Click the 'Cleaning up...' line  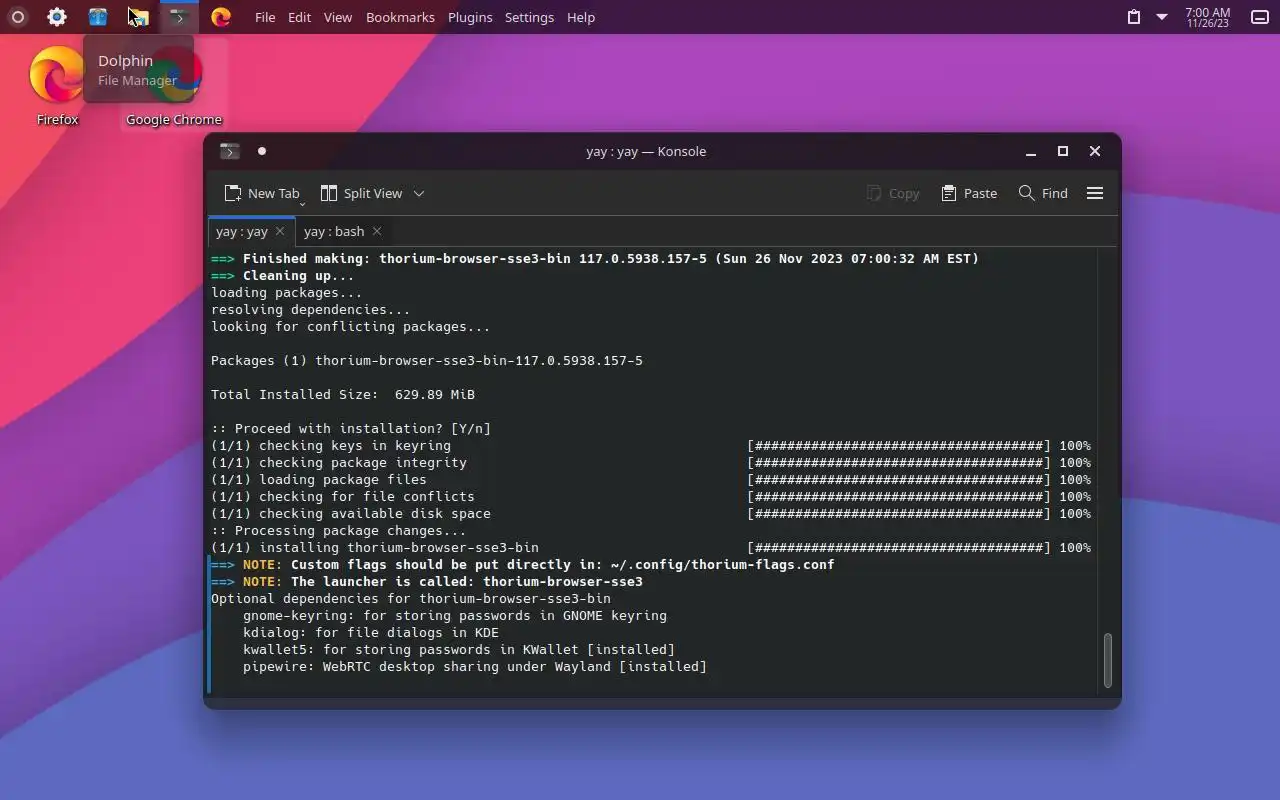(x=283, y=276)
